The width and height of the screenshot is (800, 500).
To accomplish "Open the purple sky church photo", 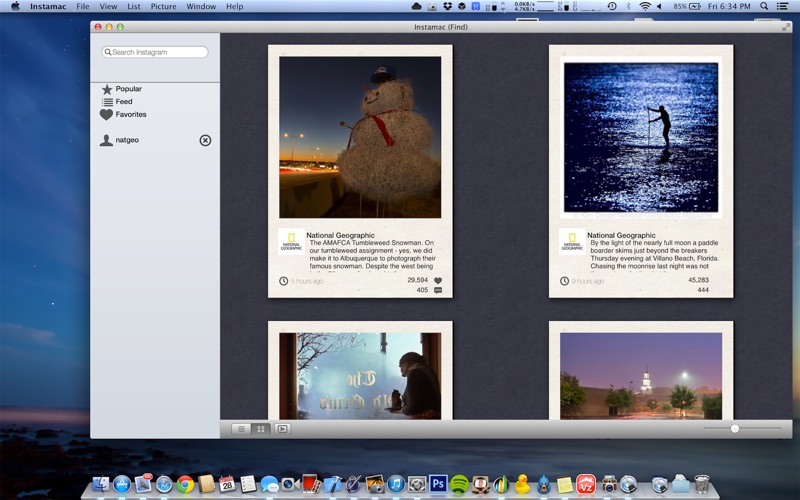I will (x=641, y=376).
